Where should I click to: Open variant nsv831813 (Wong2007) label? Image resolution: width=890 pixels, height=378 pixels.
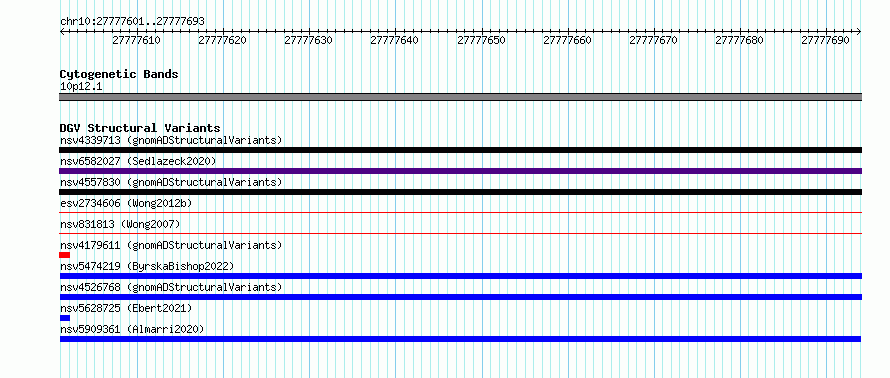coord(120,224)
